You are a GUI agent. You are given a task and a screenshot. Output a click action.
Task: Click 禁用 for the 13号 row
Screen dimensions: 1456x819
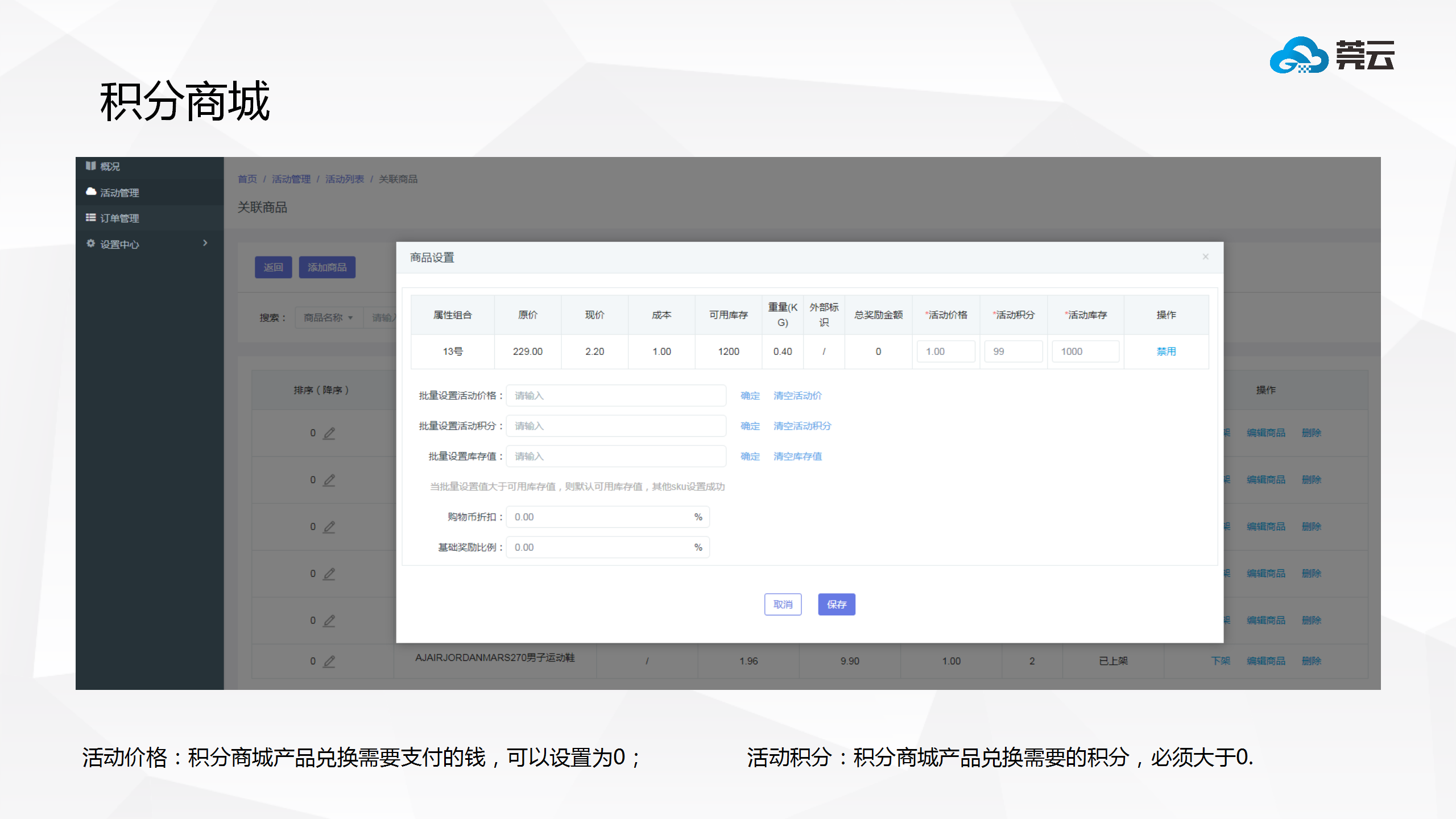[1166, 351]
